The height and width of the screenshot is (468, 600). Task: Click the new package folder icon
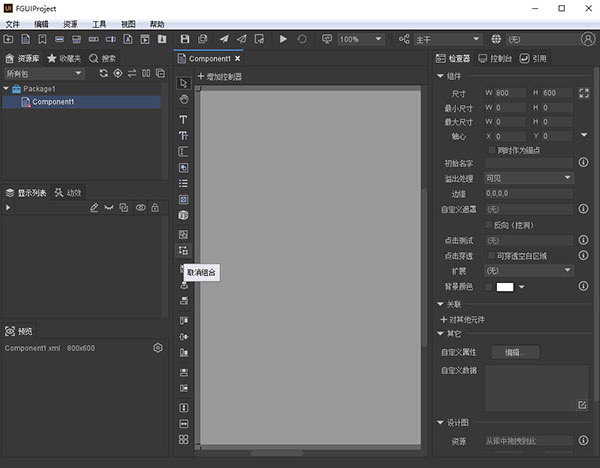point(8,39)
